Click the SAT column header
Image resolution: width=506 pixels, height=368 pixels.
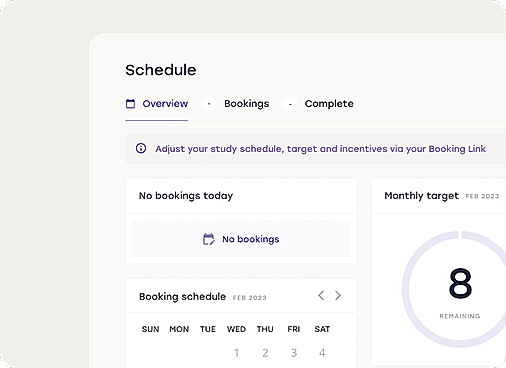[x=322, y=329]
